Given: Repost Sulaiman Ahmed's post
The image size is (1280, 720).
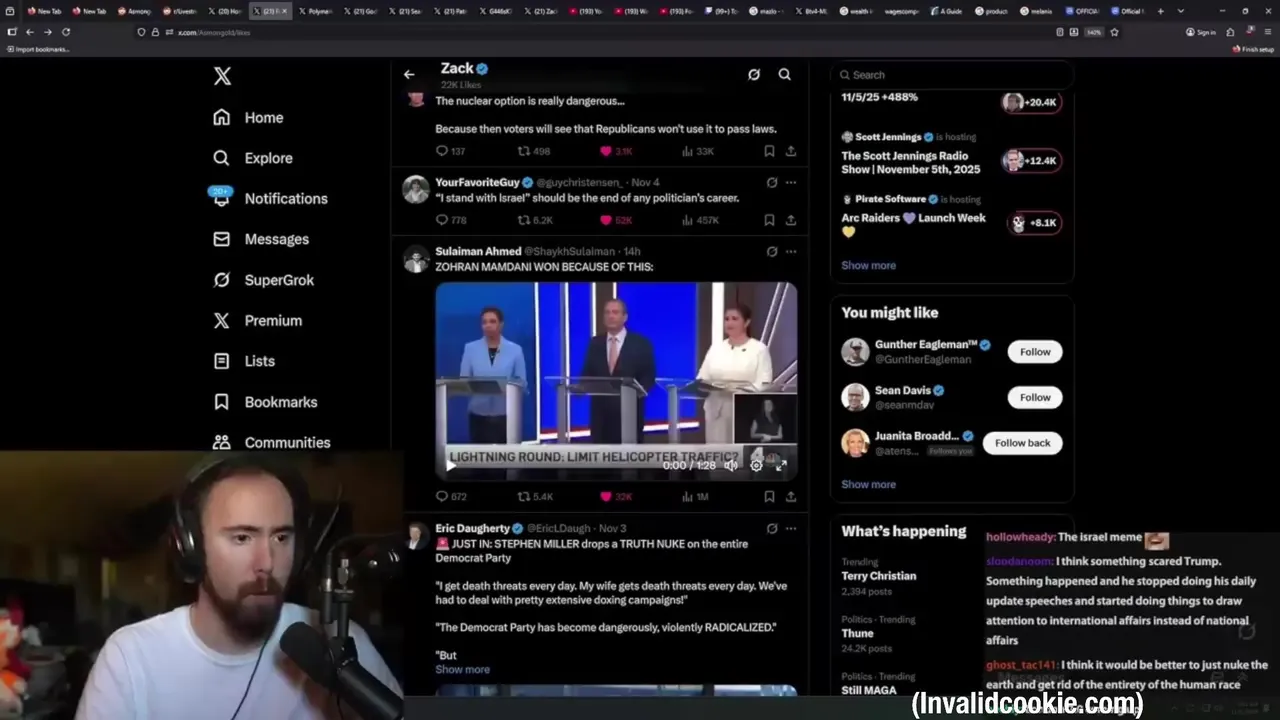Looking at the screenshot, I should click(x=534, y=496).
